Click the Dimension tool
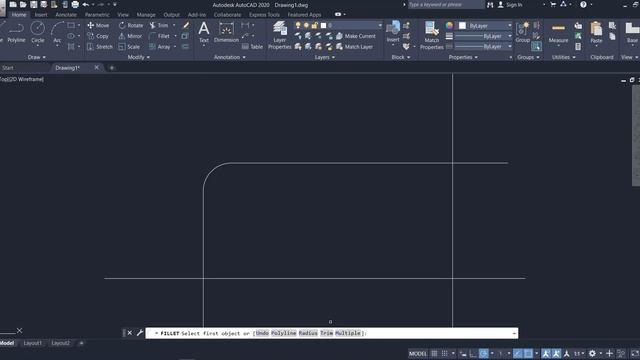The height and width of the screenshot is (360, 640). [226, 32]
